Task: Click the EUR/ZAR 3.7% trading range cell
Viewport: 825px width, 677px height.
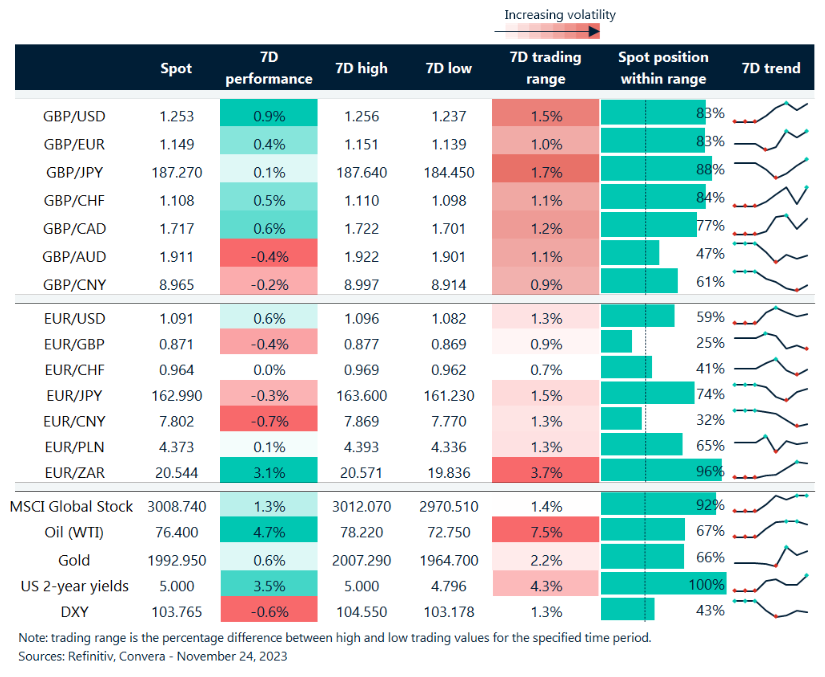Action: pos(545,470)
